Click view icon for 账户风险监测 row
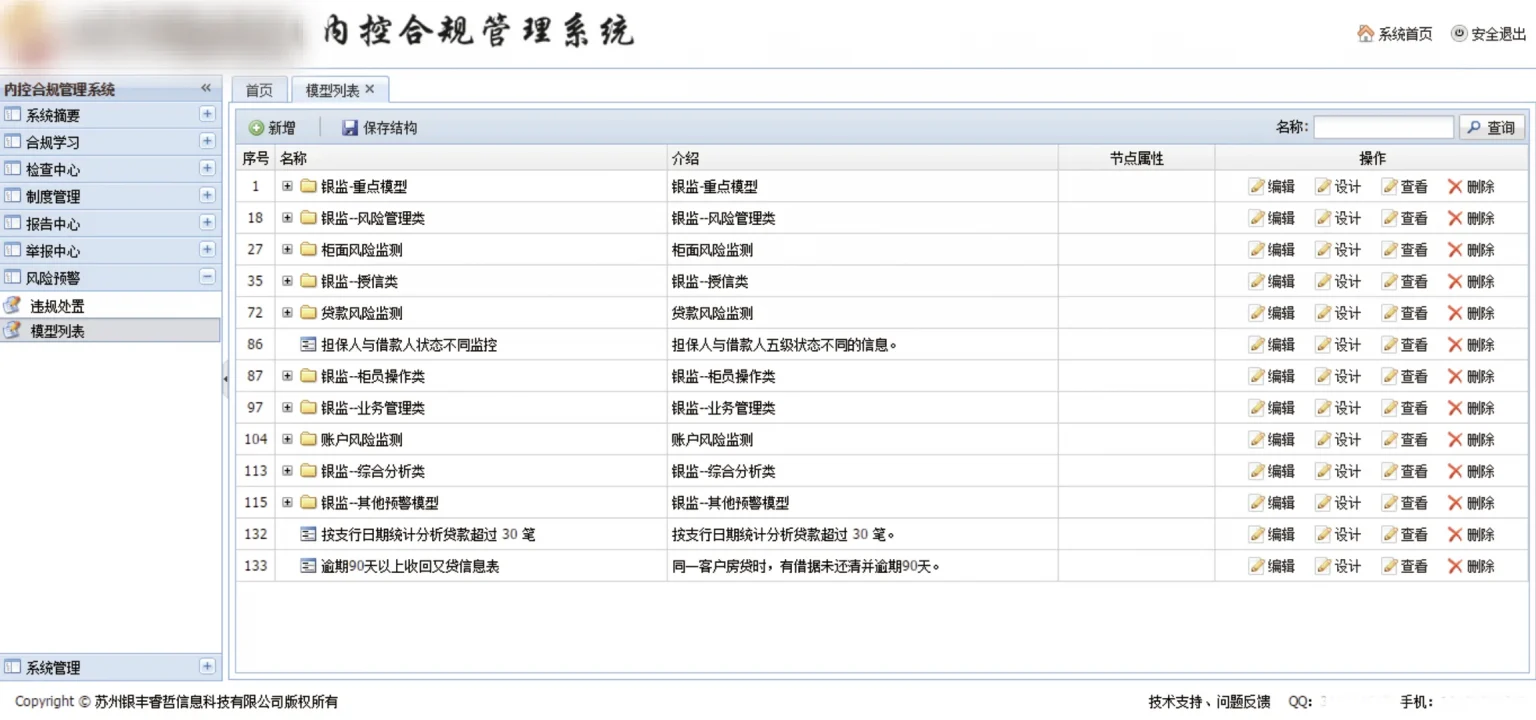This screenshot has width=1536, height=720. [x=1390, y=440]
